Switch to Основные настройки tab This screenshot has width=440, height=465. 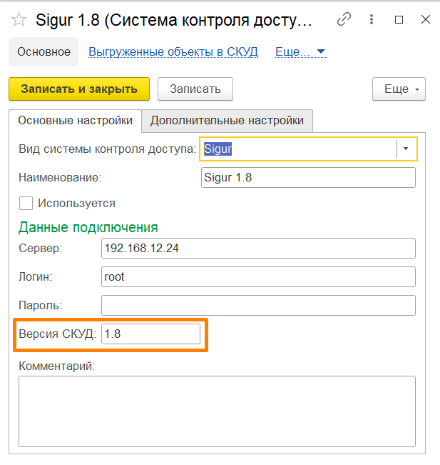click(75, 120)
